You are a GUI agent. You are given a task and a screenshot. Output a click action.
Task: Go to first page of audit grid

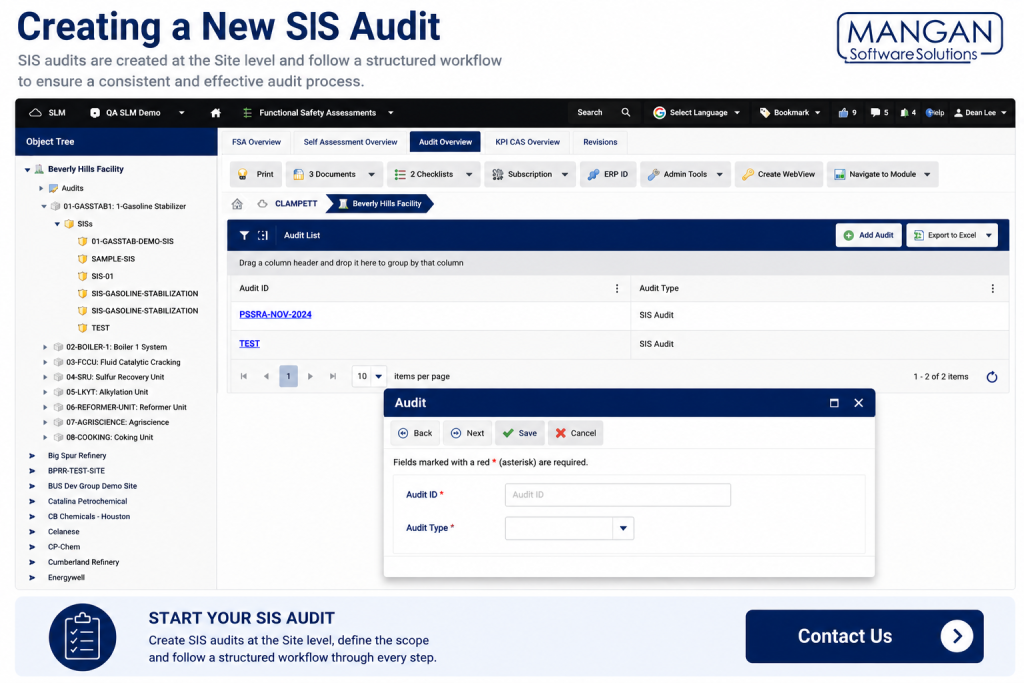[x=244, y=377]
